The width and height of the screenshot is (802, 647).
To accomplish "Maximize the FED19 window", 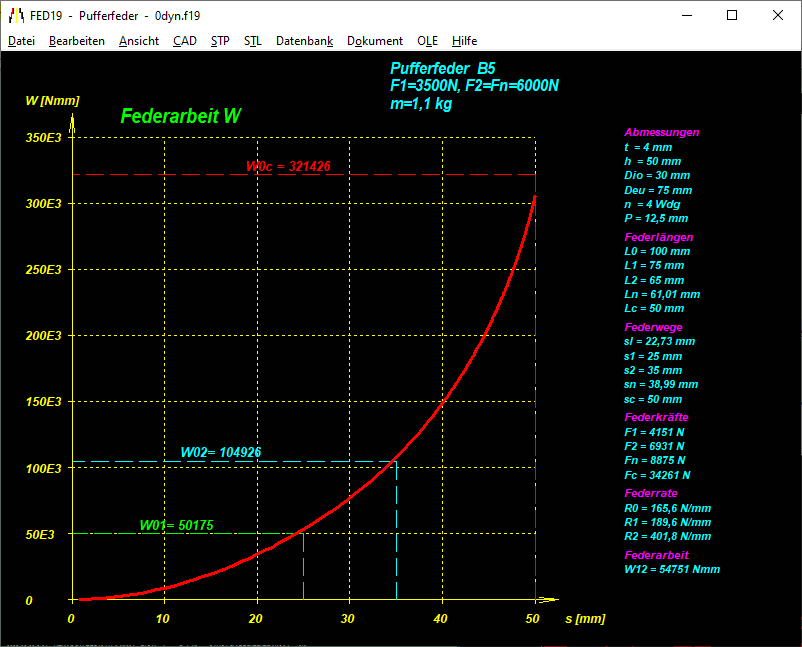I will [732, 15].
